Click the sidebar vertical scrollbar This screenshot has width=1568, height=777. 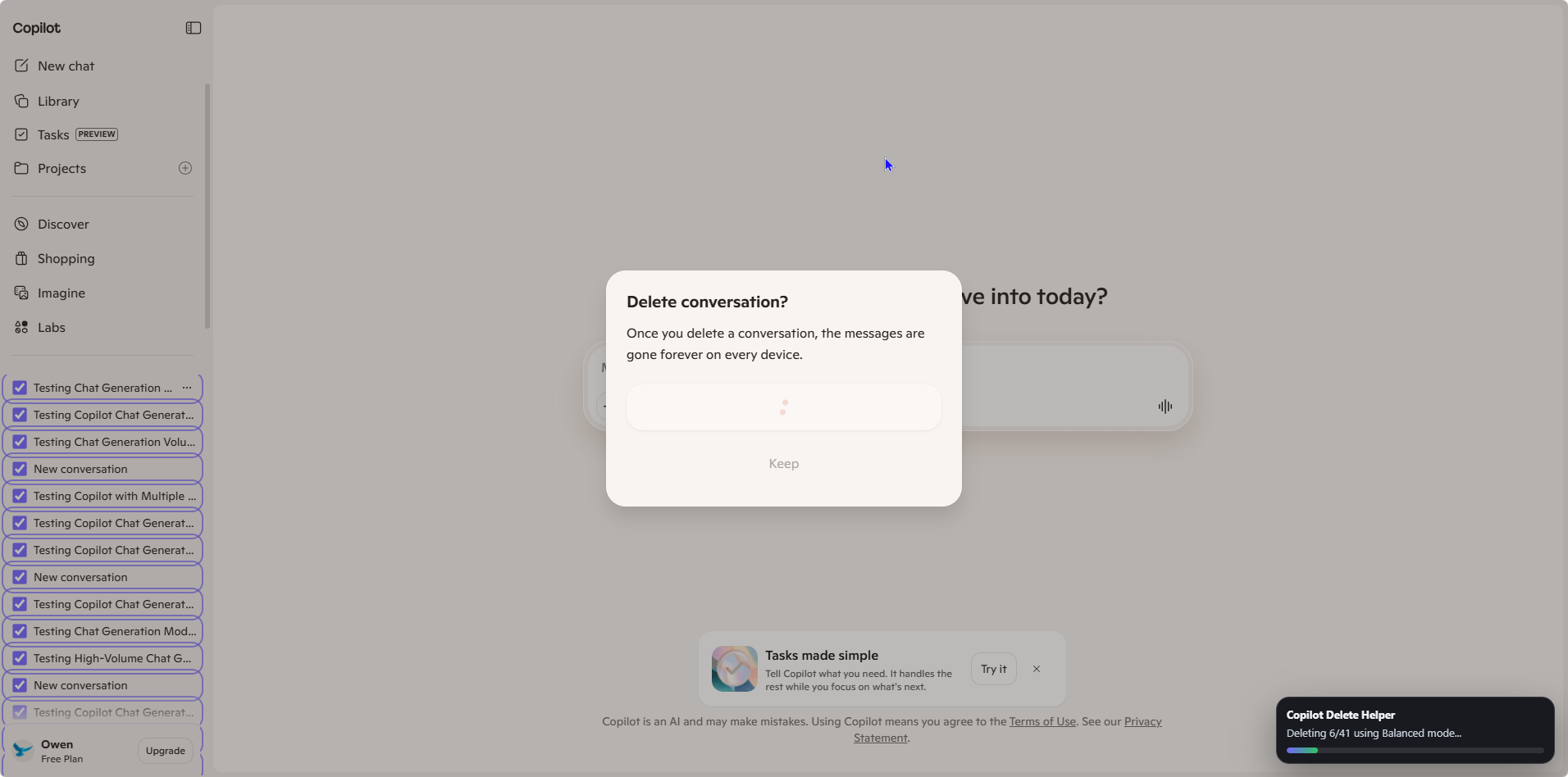point(207,205)
